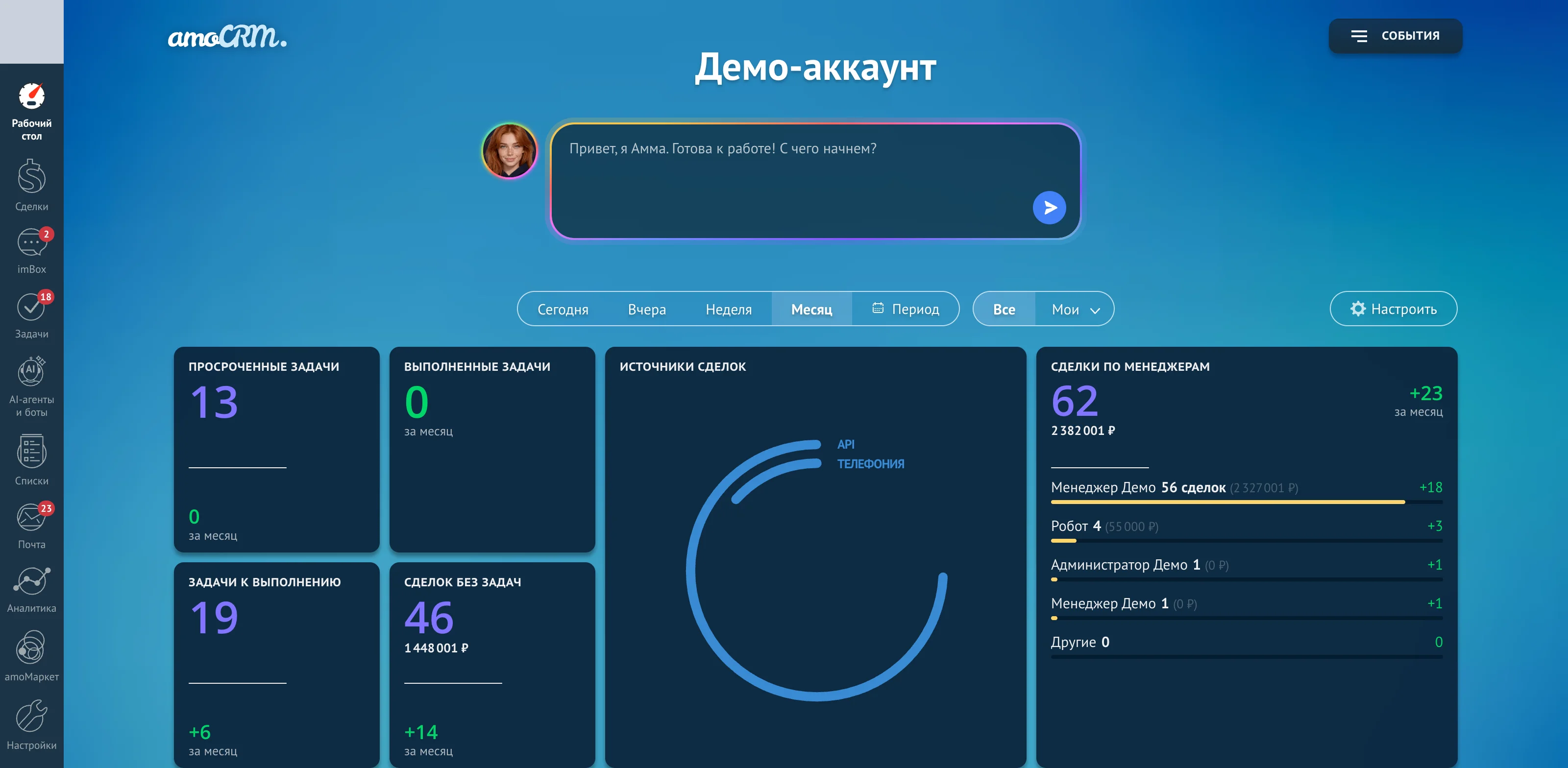The width and height of the screenshot is (1568, 768).
Task: Select the Сегодня period tab
Action: click(563, 309)
